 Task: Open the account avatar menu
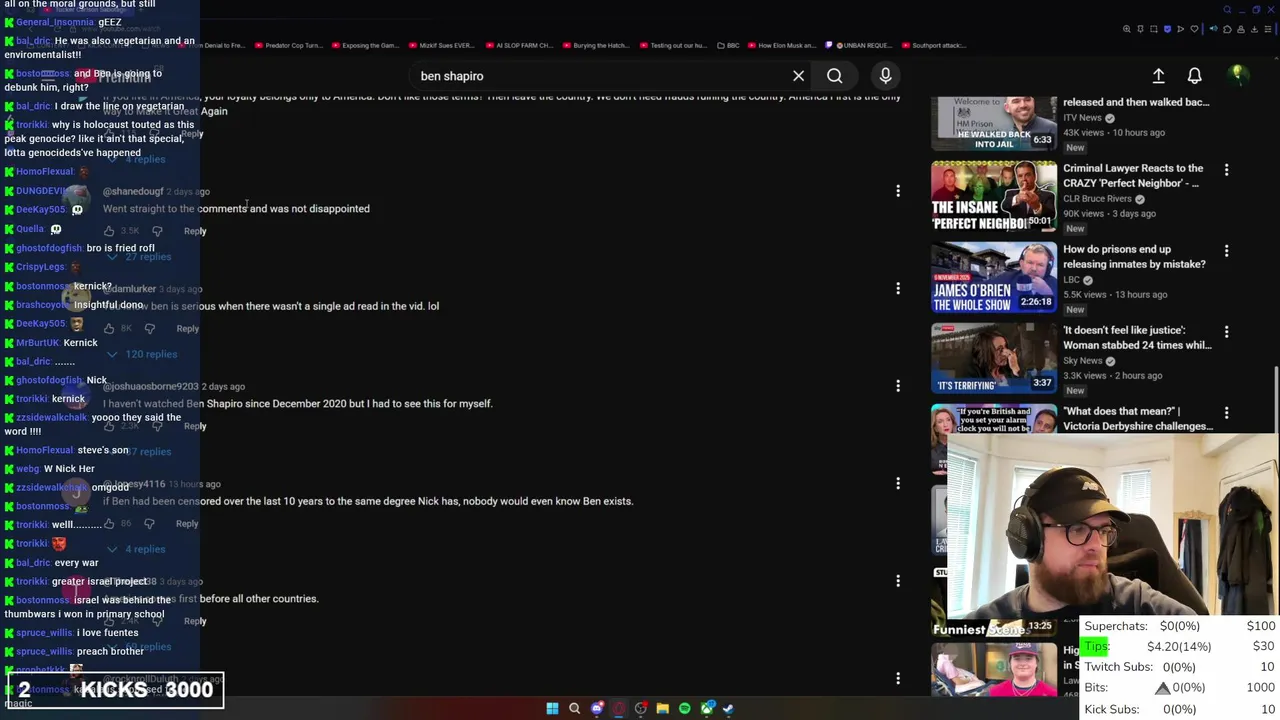pyautogui.click(x=1237, y=75)
